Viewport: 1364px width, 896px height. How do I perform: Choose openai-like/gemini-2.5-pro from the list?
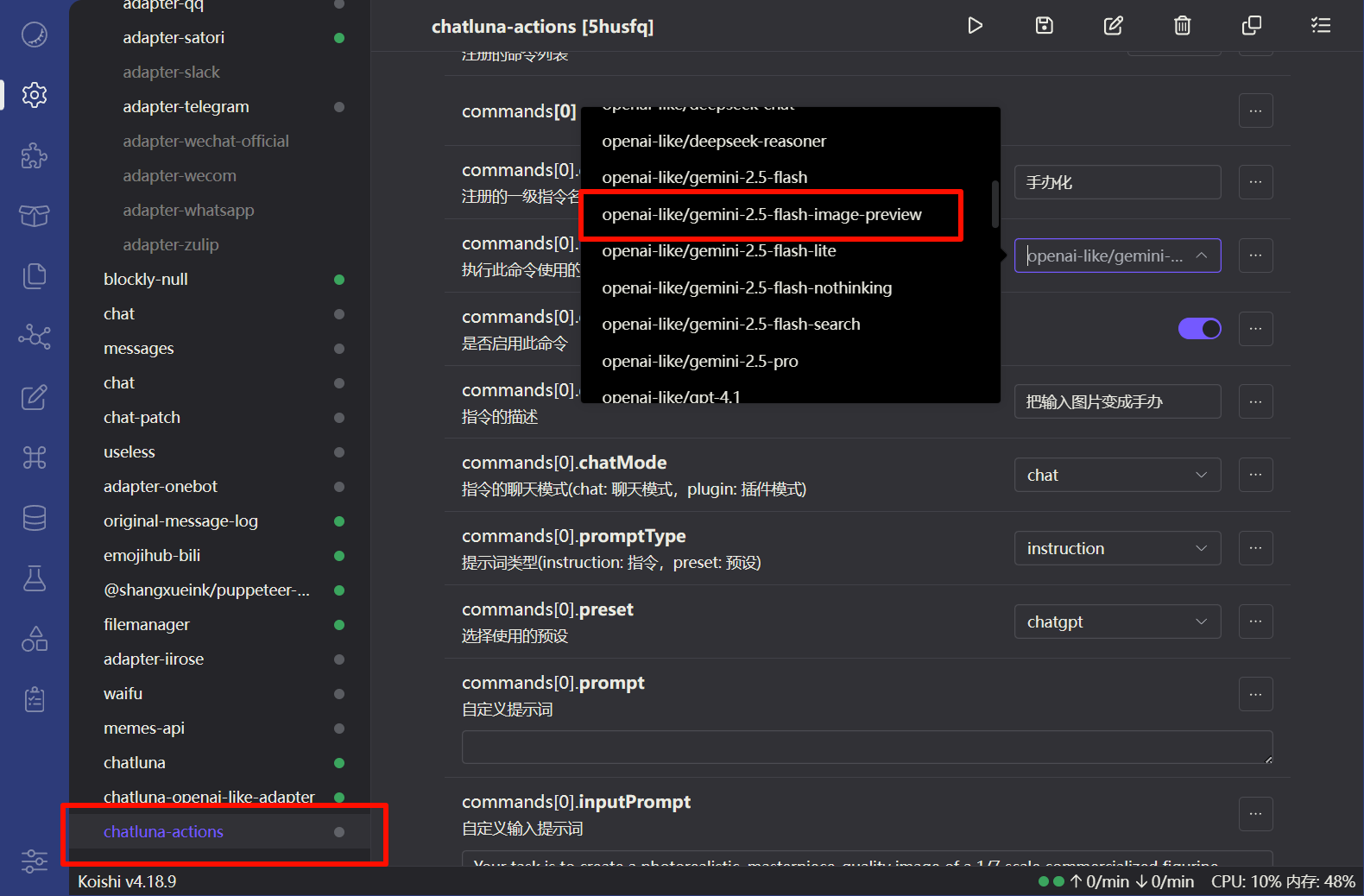click(x=700, y=362)
